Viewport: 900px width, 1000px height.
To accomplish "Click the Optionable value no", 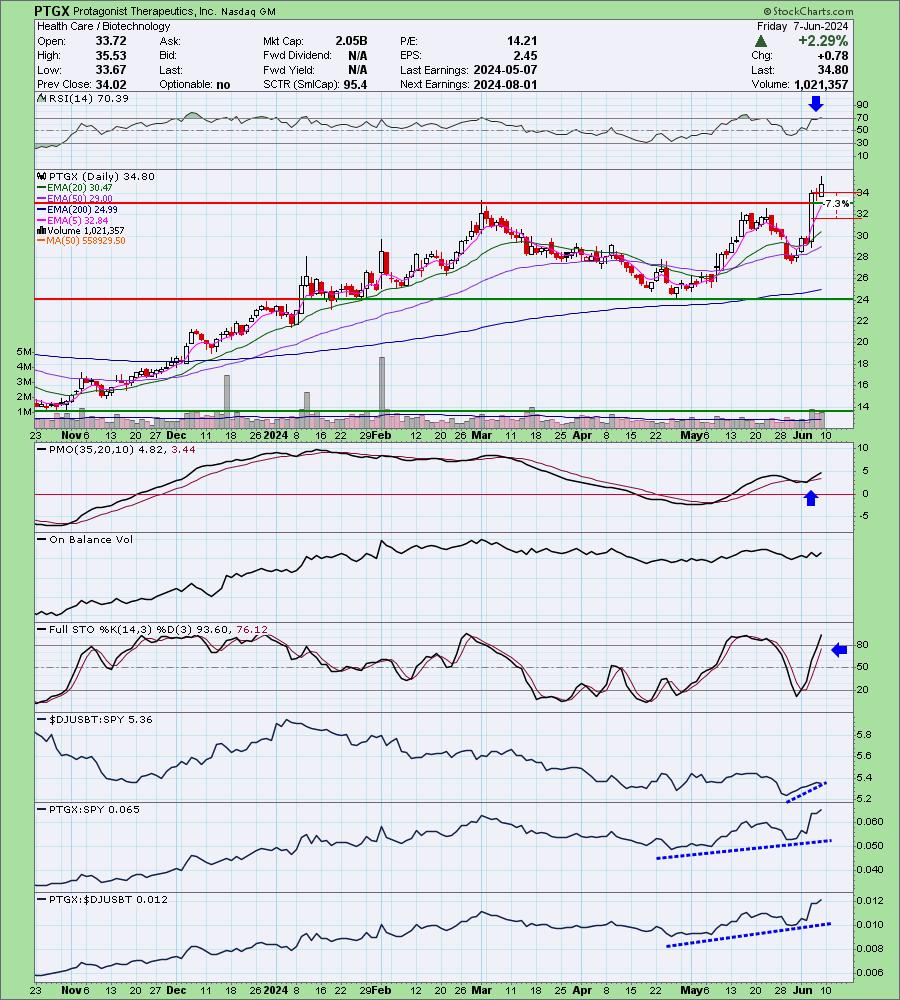I will coord(223,85).
